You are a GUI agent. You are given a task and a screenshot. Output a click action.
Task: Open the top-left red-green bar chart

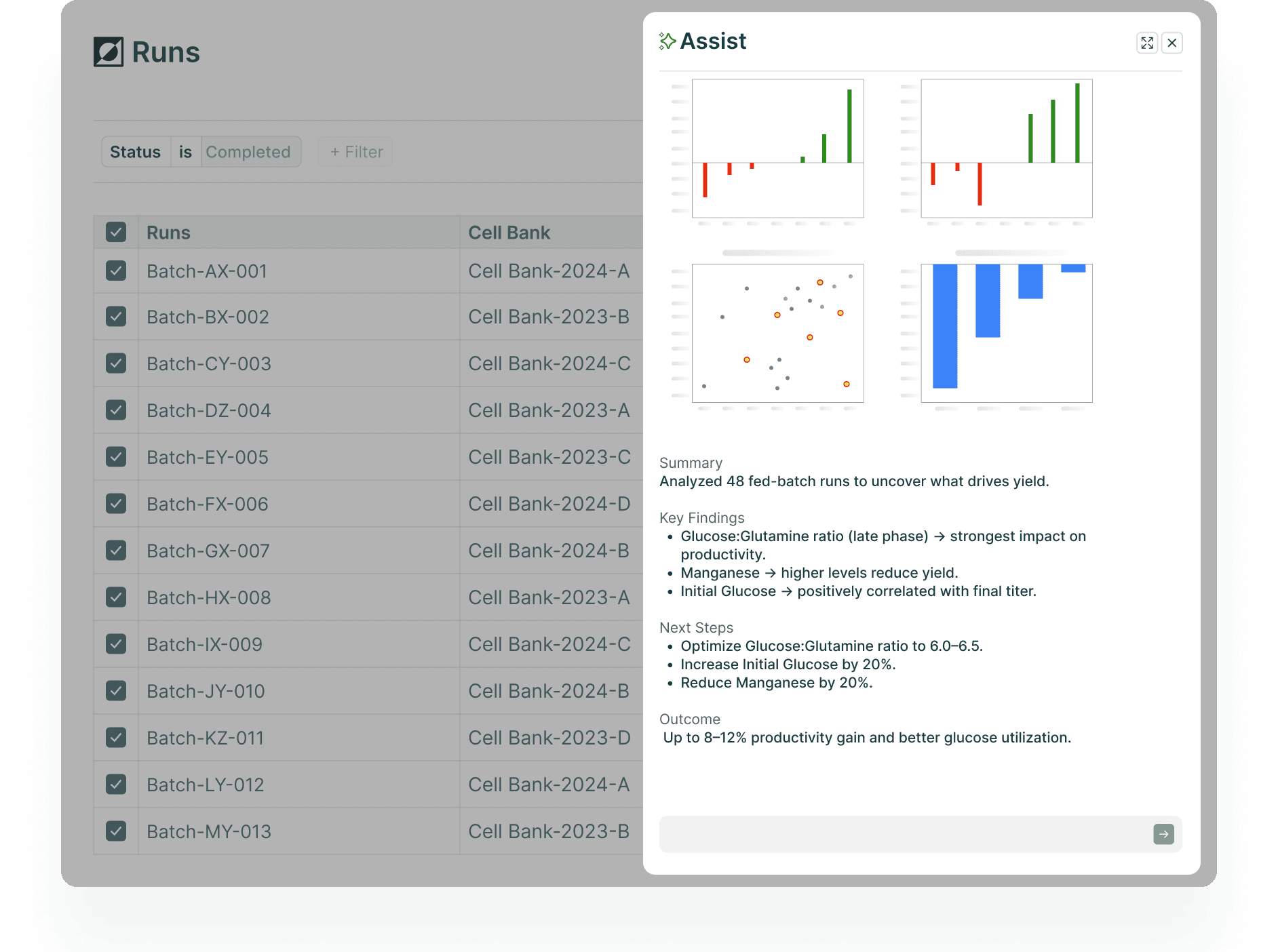[777, 148]
